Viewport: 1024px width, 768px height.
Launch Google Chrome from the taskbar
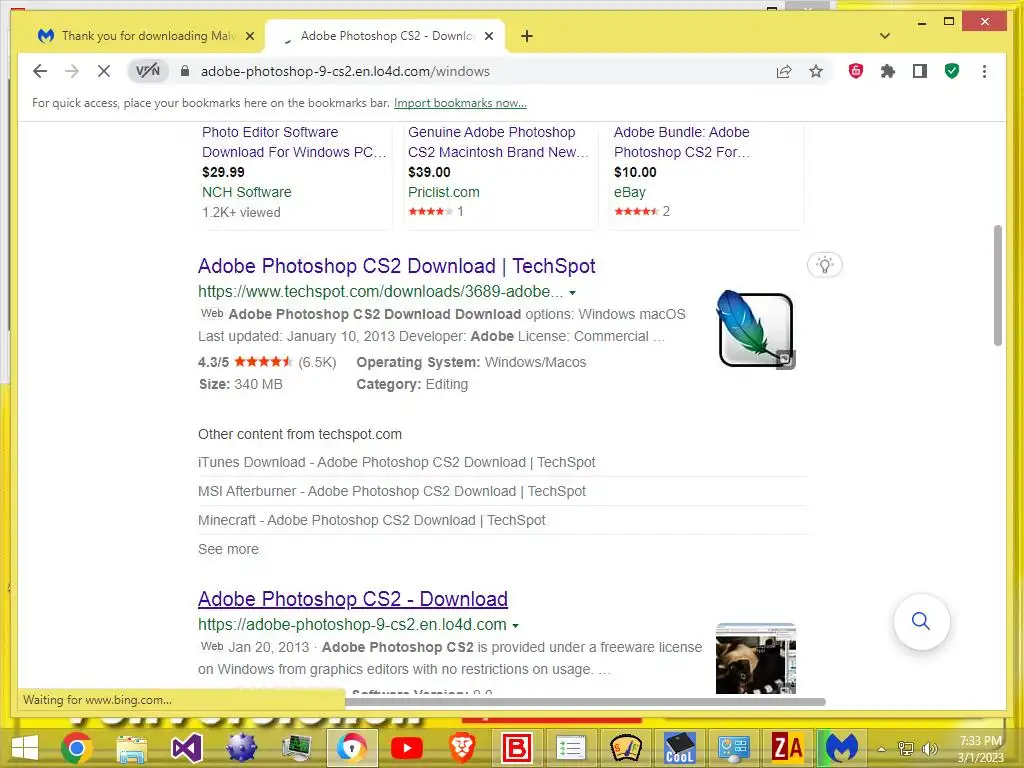click(x=76, y=748)
